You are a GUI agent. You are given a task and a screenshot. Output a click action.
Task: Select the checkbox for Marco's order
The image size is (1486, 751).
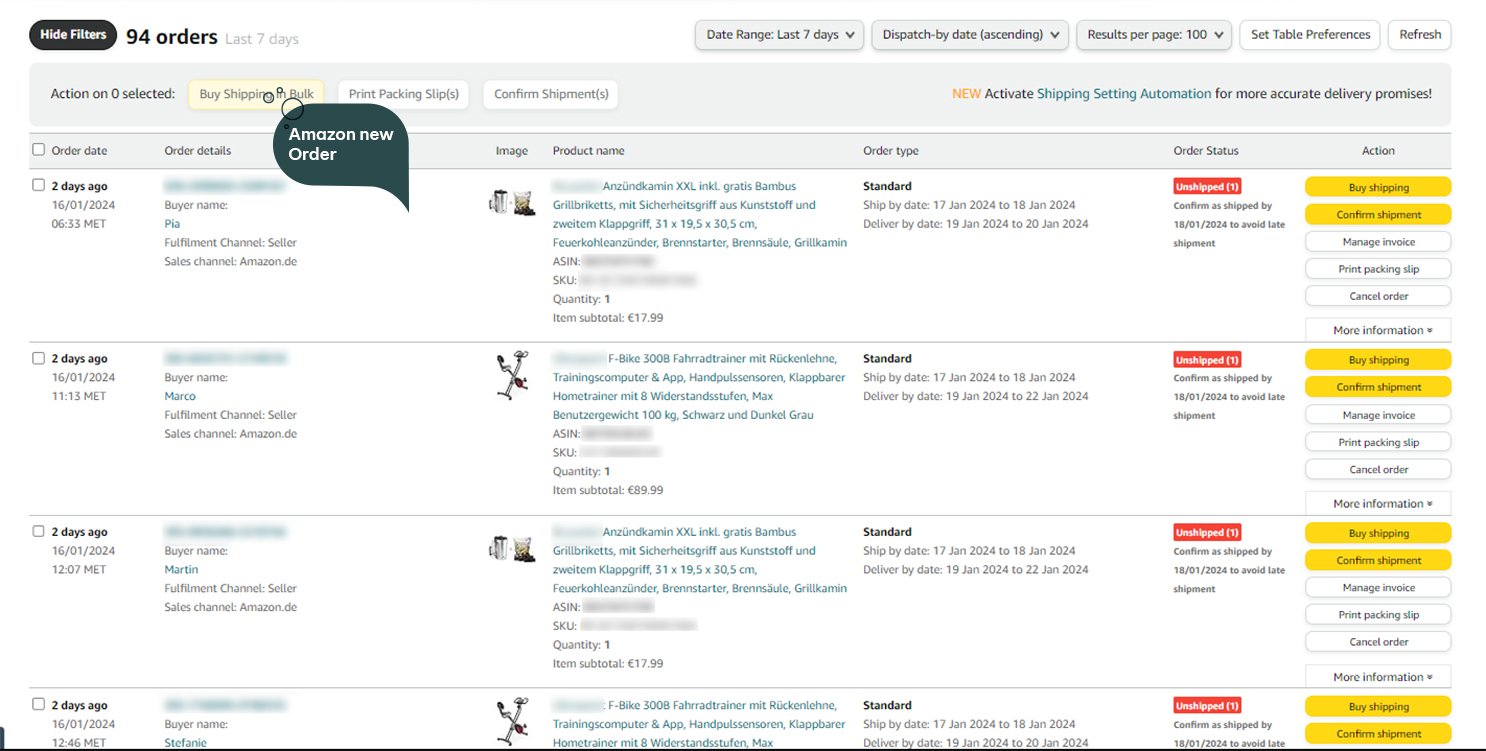click(39, 358)
